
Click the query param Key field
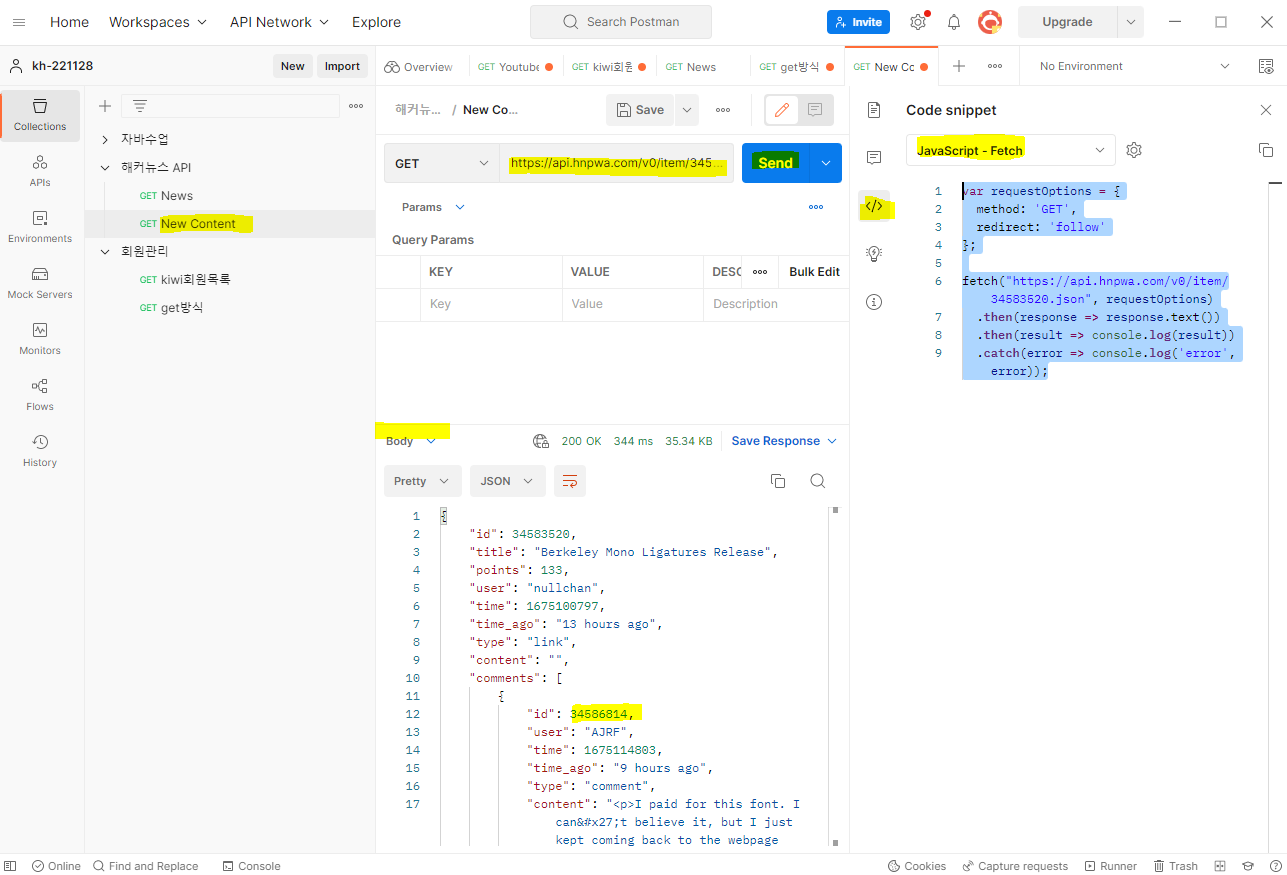click(491, 304)
